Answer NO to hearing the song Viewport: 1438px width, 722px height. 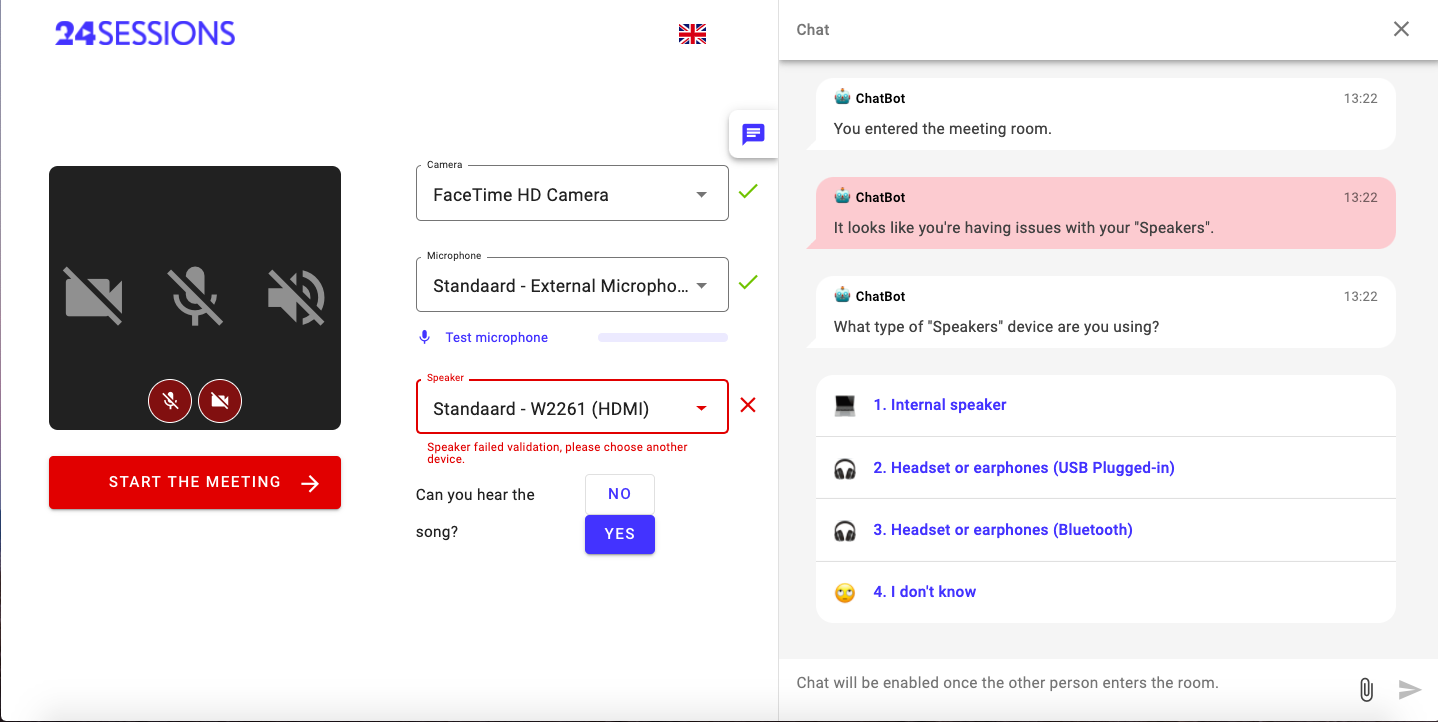(619, 494)
